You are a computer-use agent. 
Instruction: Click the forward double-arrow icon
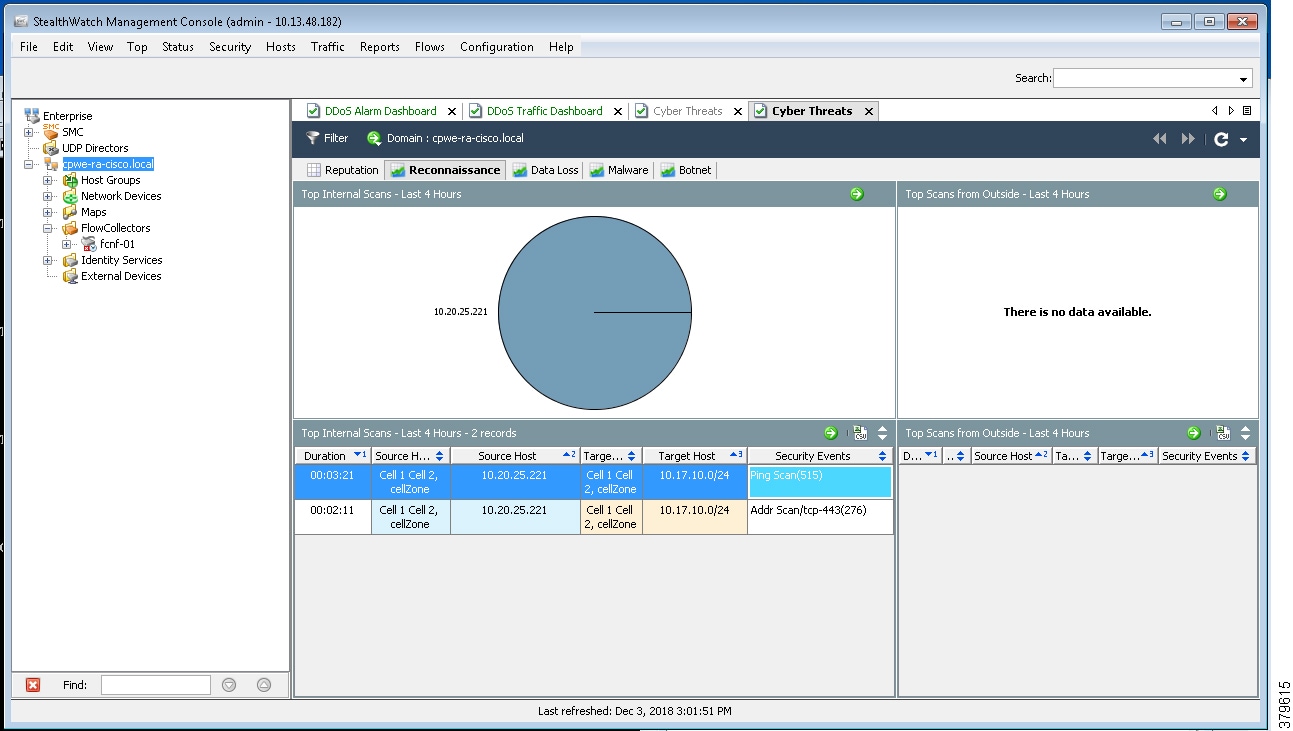click(x=1188, y=139)
